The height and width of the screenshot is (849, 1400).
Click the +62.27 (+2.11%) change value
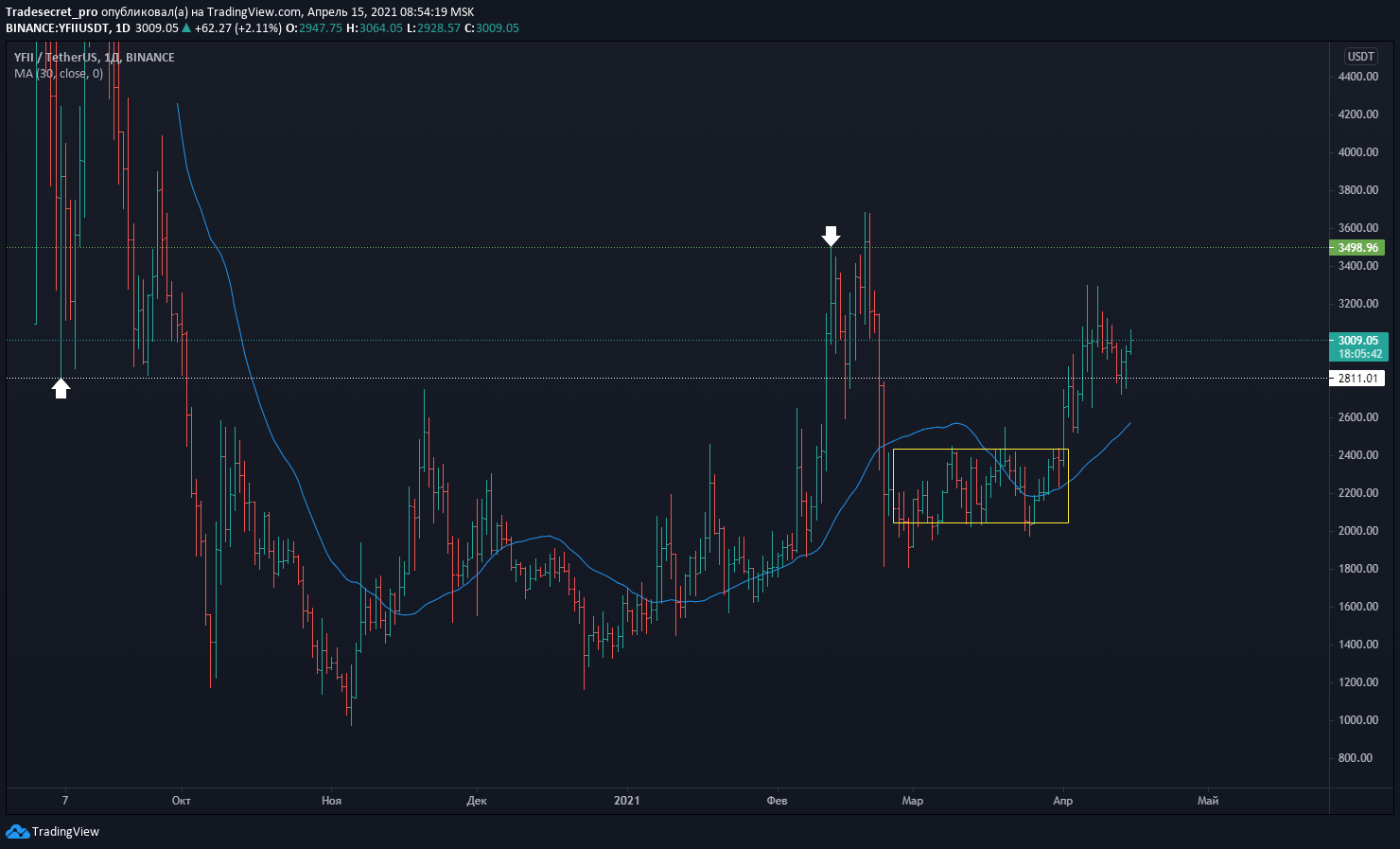[x=238, y=28]
